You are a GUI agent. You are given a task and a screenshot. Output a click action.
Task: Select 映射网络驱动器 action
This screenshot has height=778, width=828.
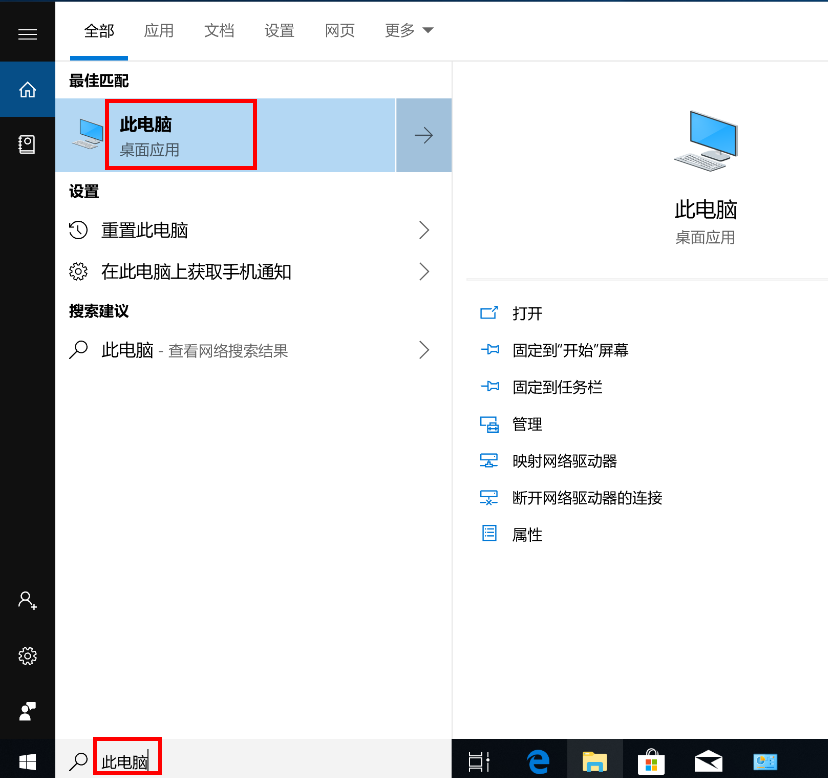(564, 461)
